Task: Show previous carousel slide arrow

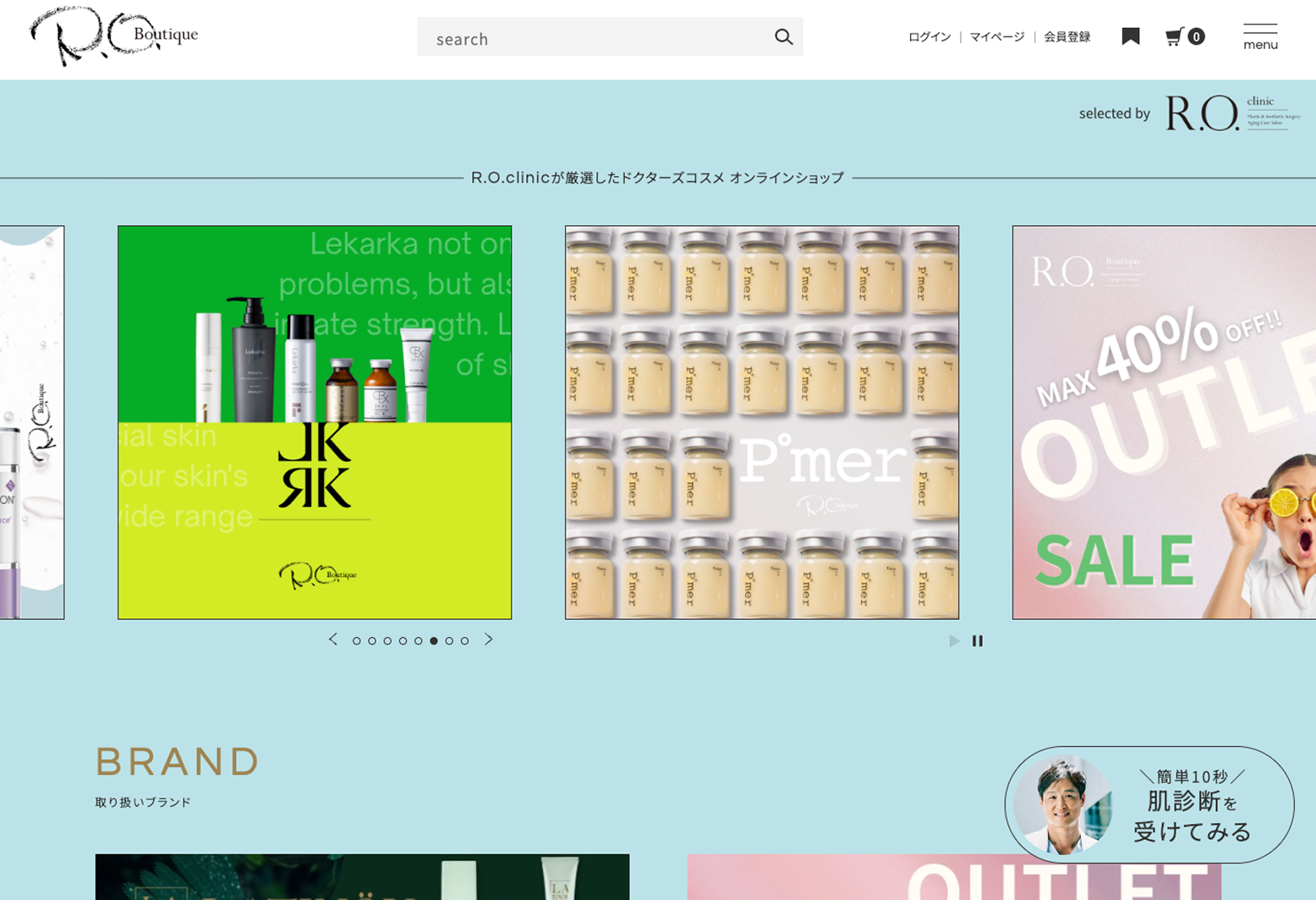Action: [x=333, y=639]
